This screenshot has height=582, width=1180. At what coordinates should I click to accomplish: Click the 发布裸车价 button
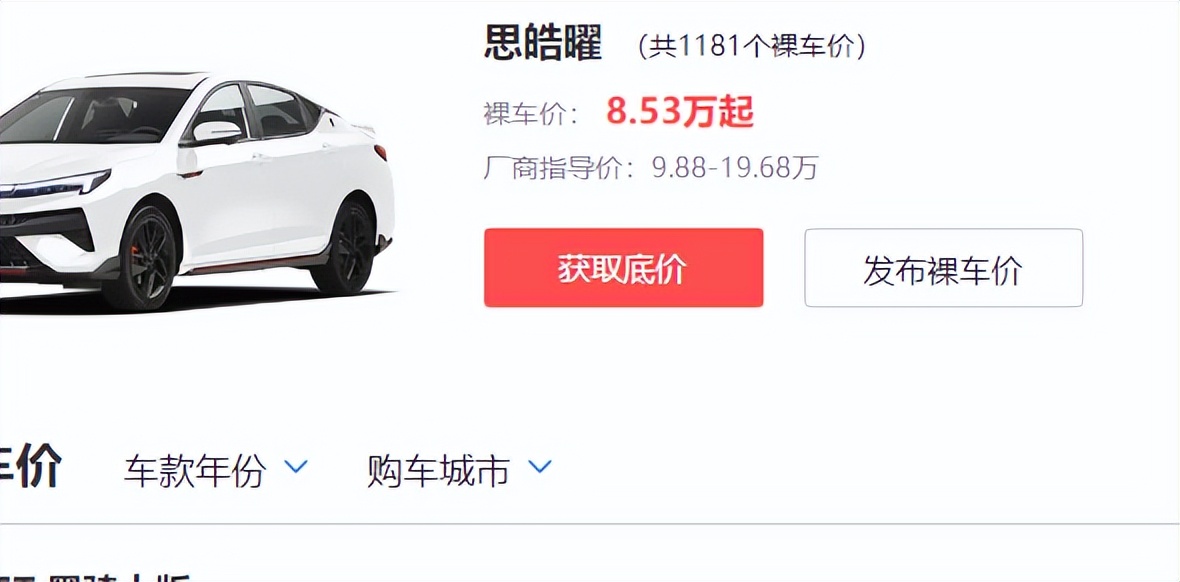(x=944, y=268)
